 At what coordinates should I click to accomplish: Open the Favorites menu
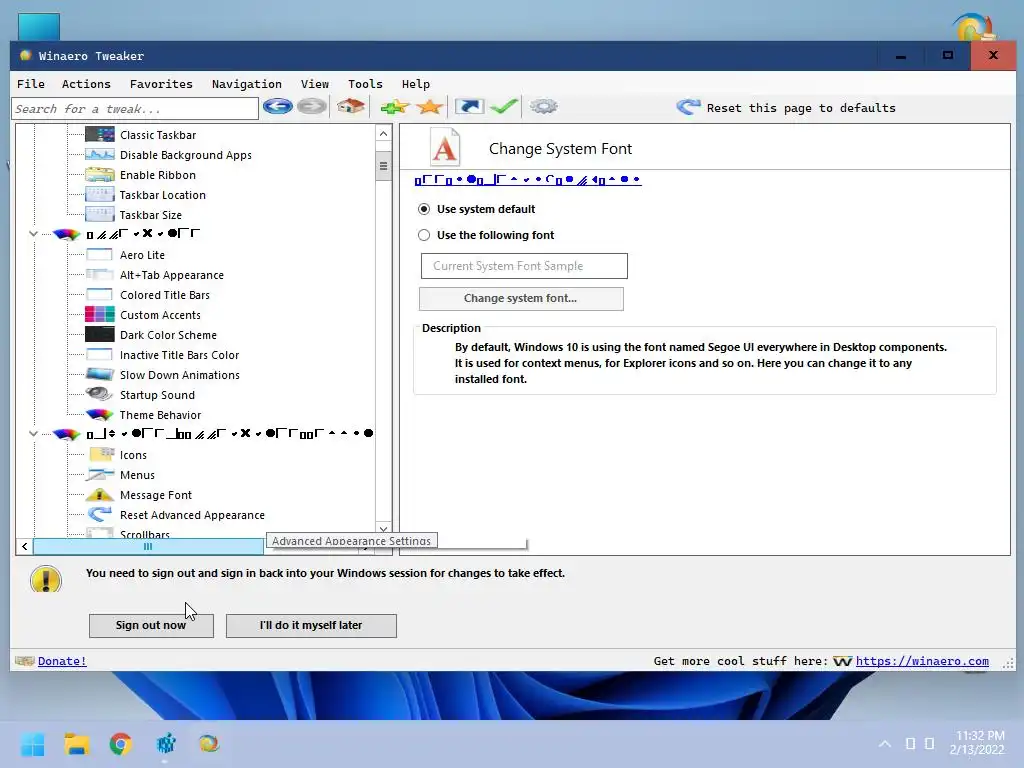[x=161, y=84]
